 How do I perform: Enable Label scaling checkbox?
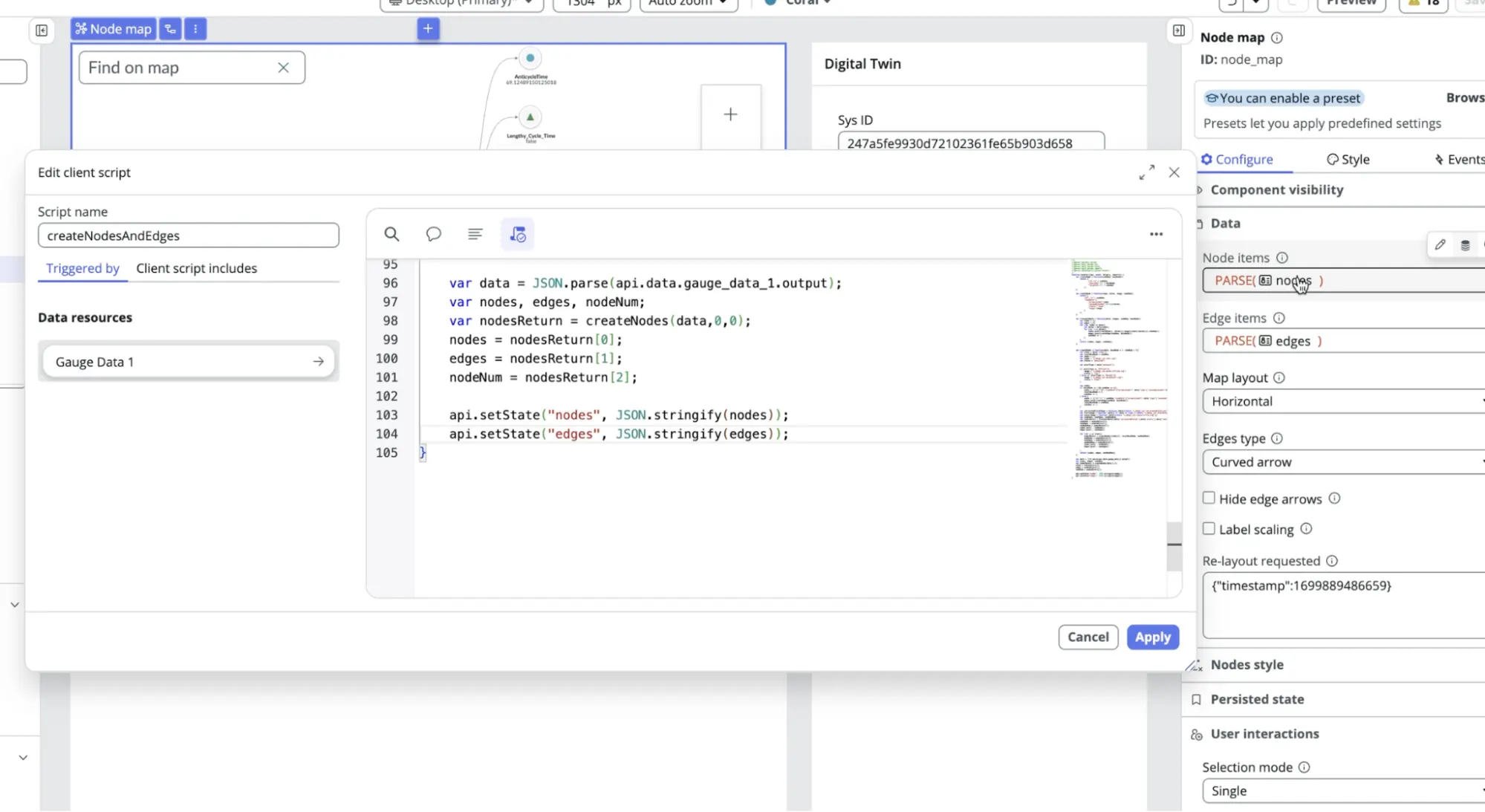click(x=1209, y=529)
